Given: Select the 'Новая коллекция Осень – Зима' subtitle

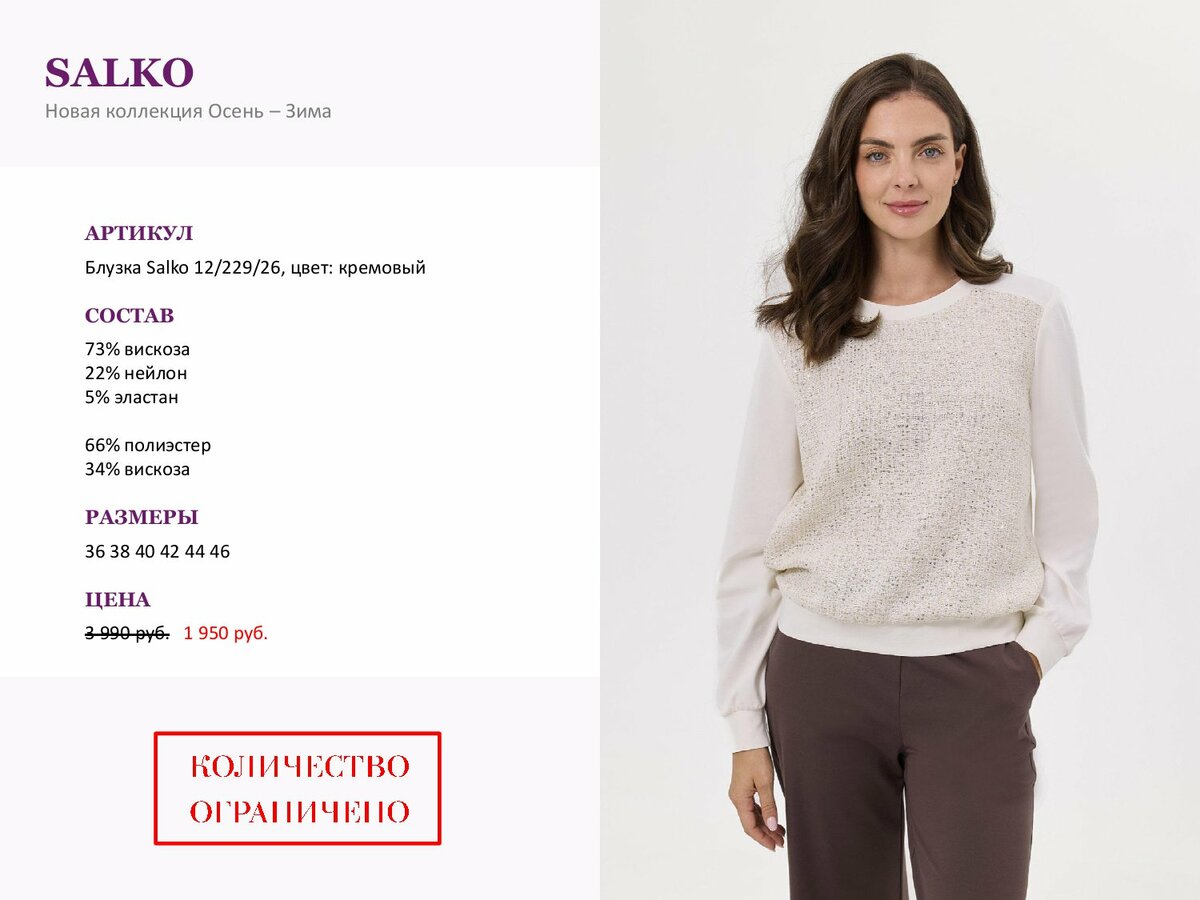Looking at the screenshot, I should click(x=188, y=111).
